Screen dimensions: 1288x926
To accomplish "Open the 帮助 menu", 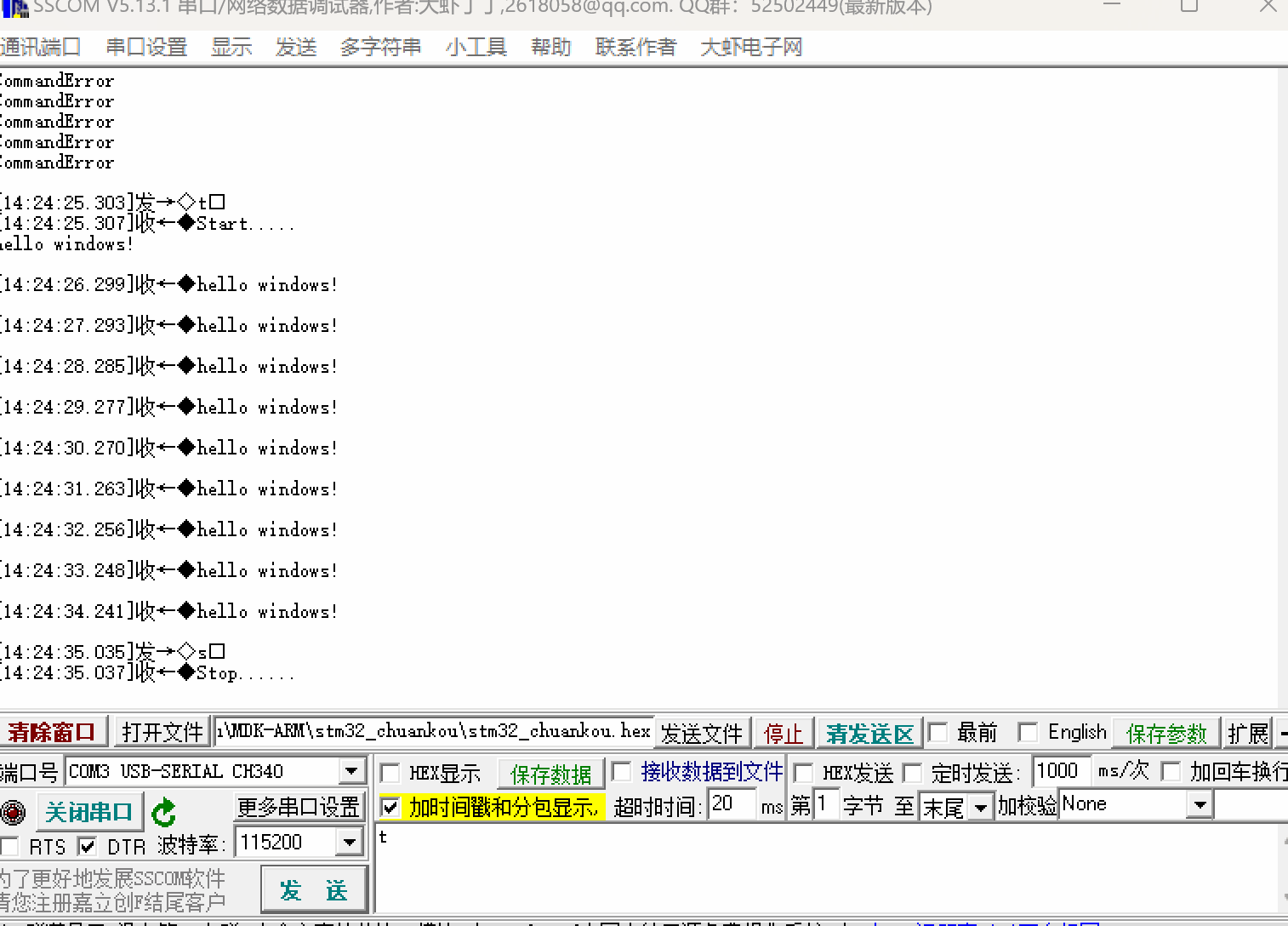I will [550, 47].
